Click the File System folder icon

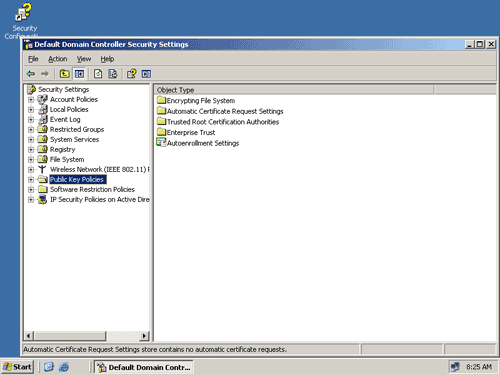click(x=42, y=159)
